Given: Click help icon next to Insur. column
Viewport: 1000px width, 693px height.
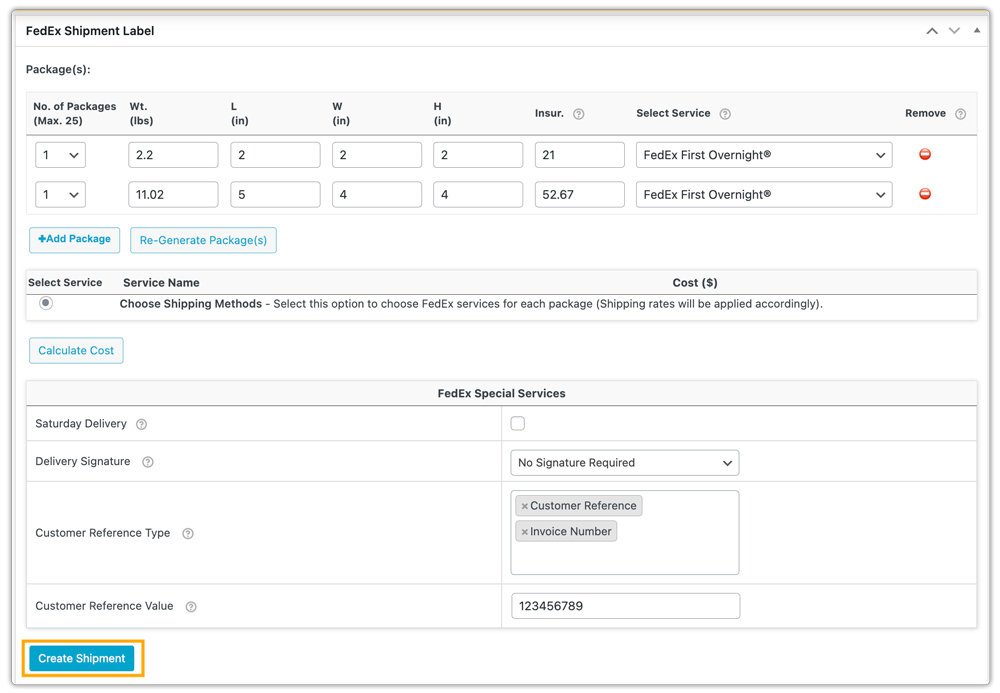Looking at the screenshot, I should tap(578, 114).
